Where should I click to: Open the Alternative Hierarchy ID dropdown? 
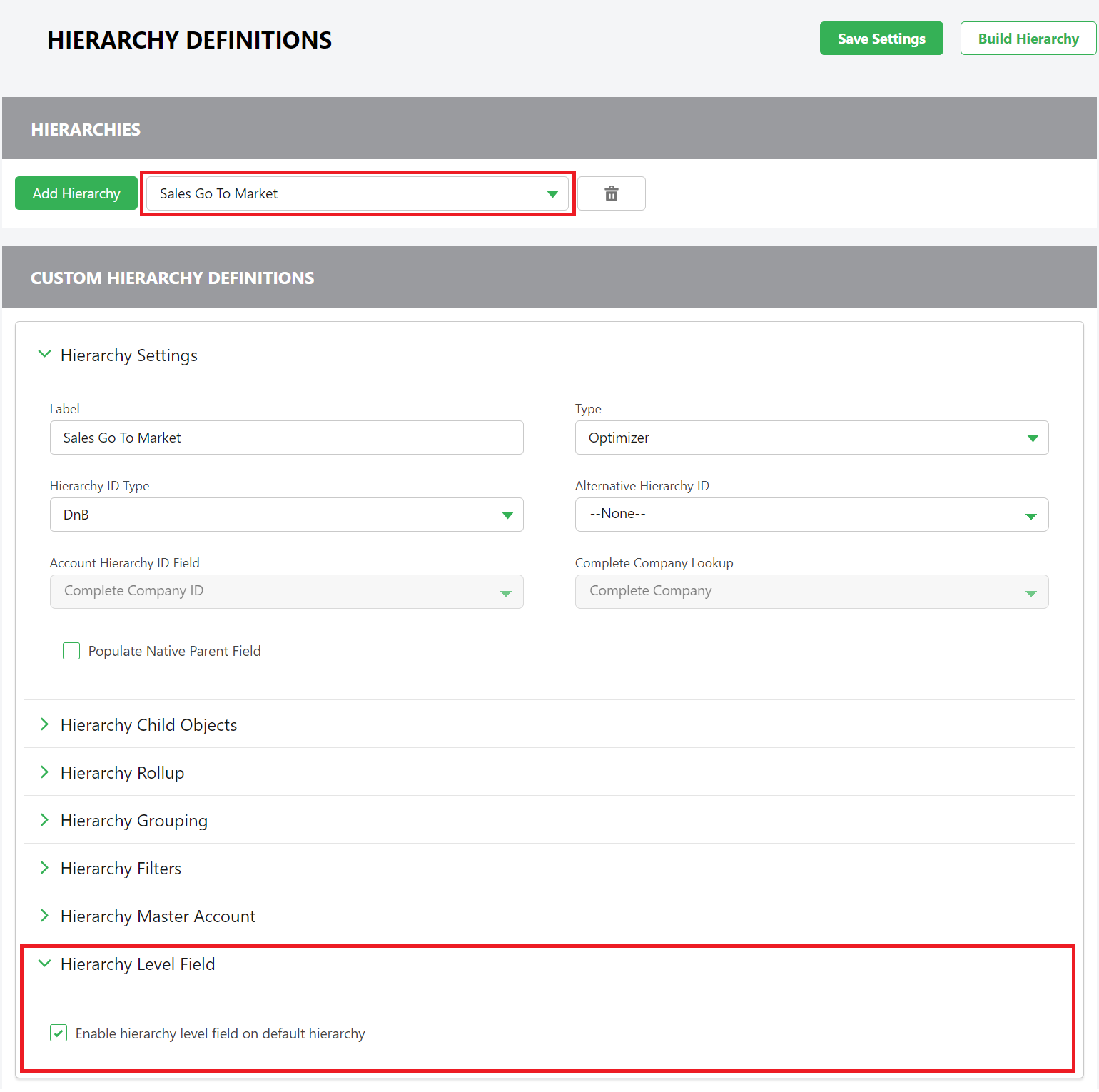pyautogui.click(x=1032, y=514)
